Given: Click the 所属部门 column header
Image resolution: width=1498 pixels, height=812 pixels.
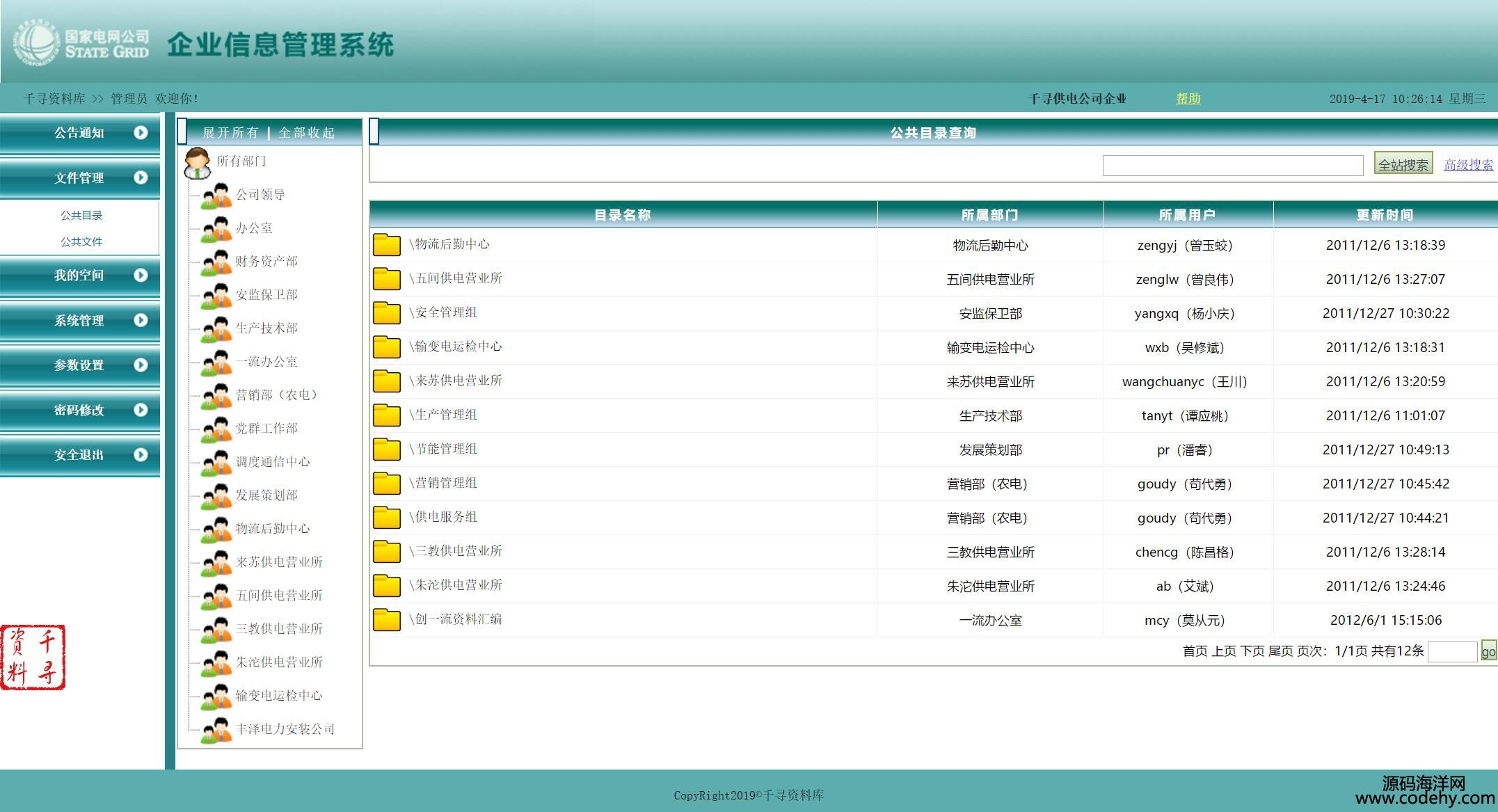Looking at the screenshot, I should 990,215.
